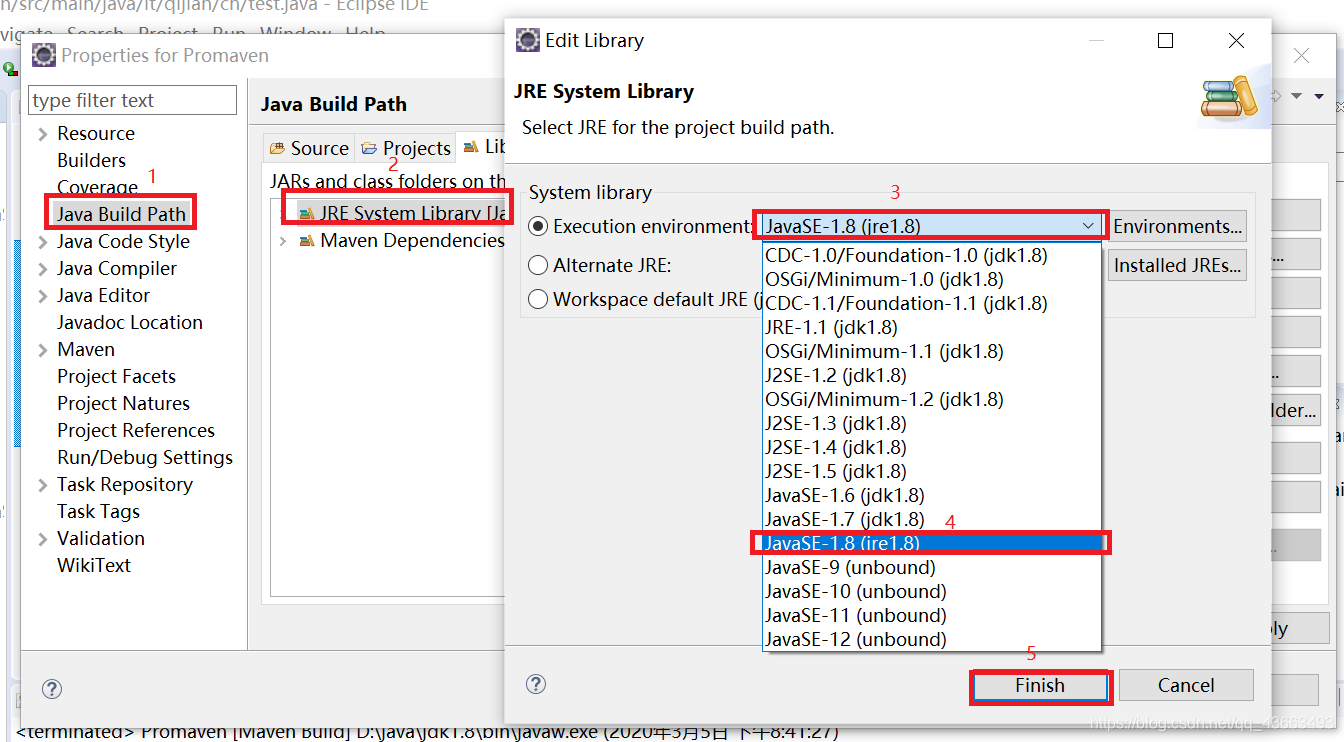Image resolution: width=1344 pixels, height=742 pixels.
Task: Choose JavaSE-11 (unbound) option
Action: 932,615
